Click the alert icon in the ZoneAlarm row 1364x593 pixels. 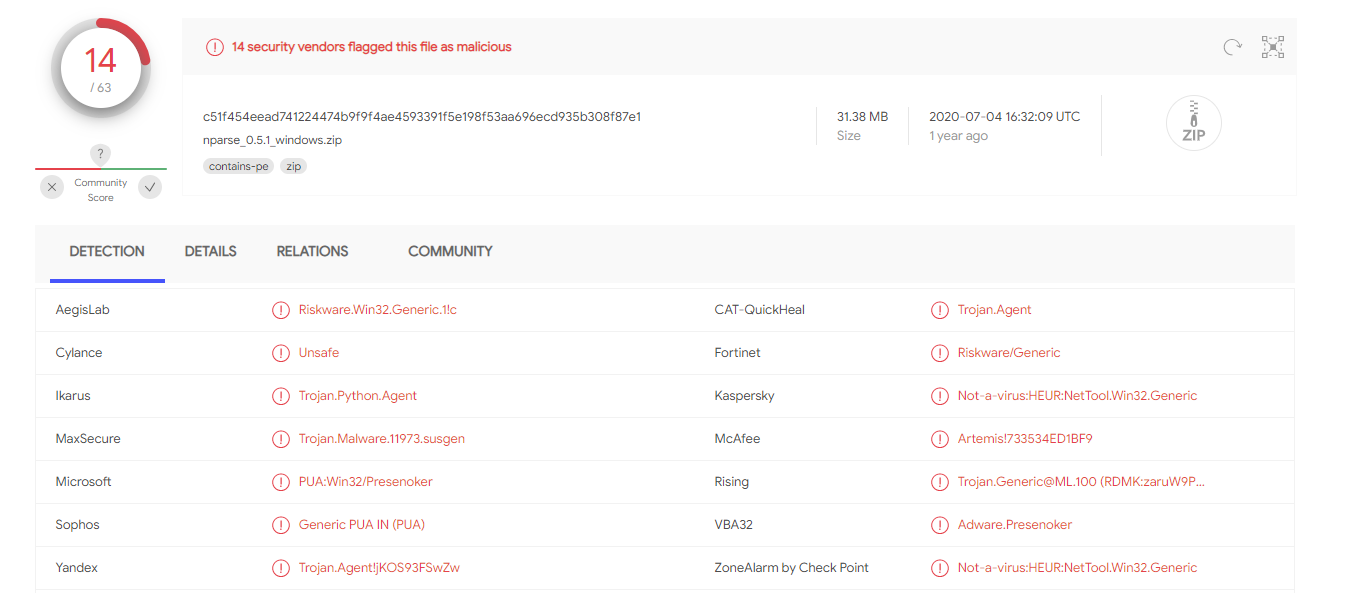tap(940, 568)
